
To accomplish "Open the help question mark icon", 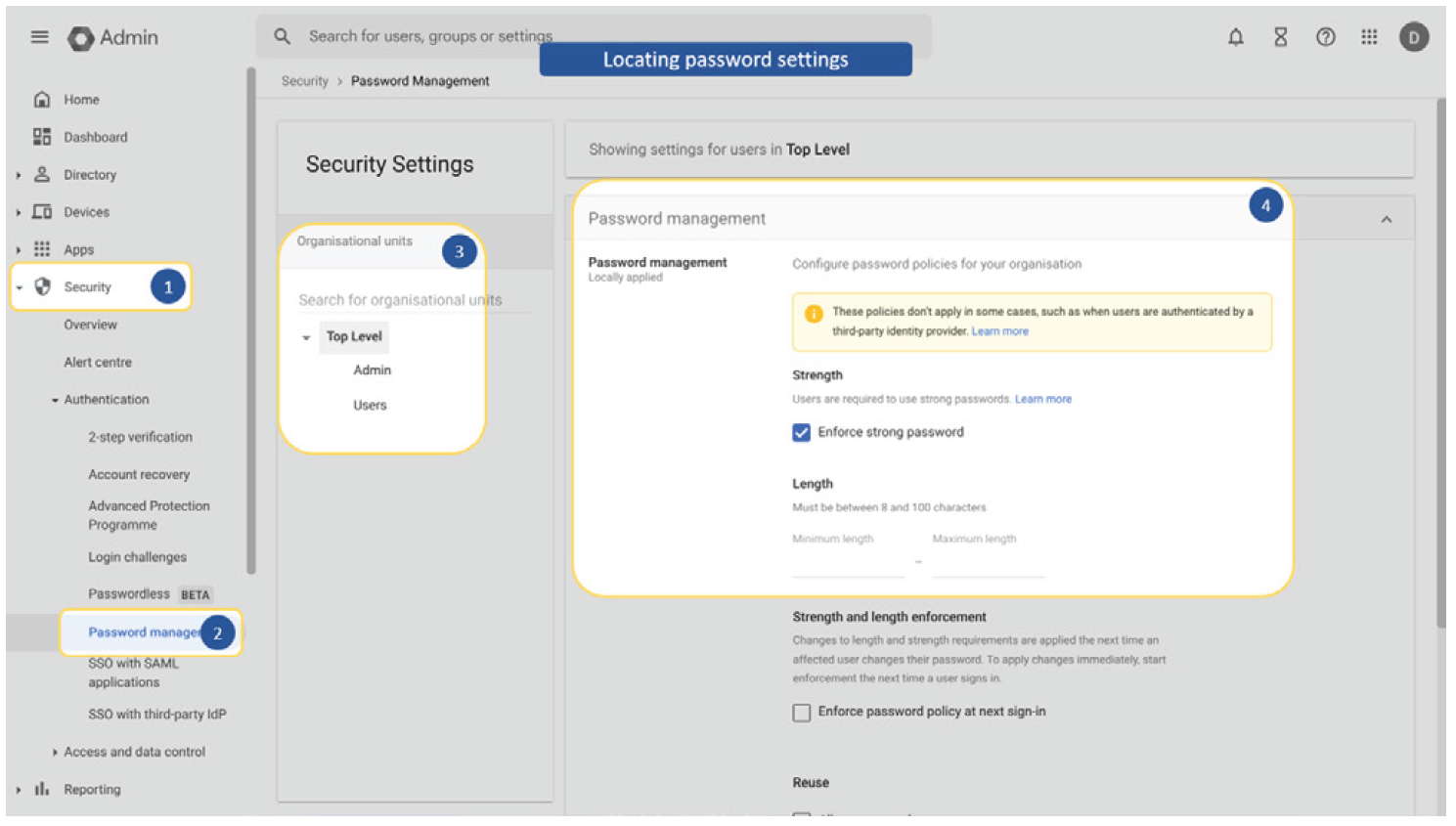I will tap(1325, 37).
